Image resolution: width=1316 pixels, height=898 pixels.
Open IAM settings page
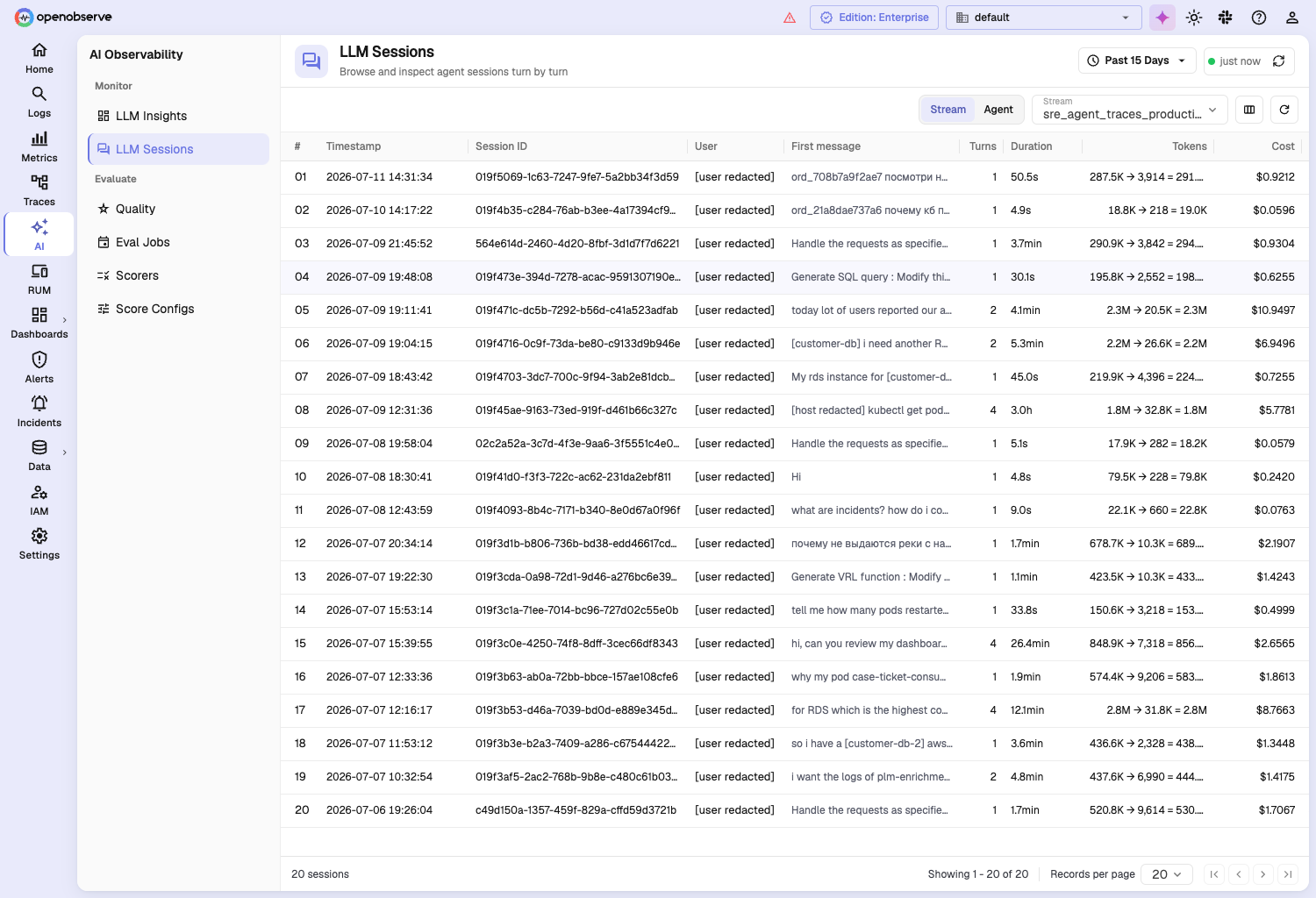[x=39, y=501]
